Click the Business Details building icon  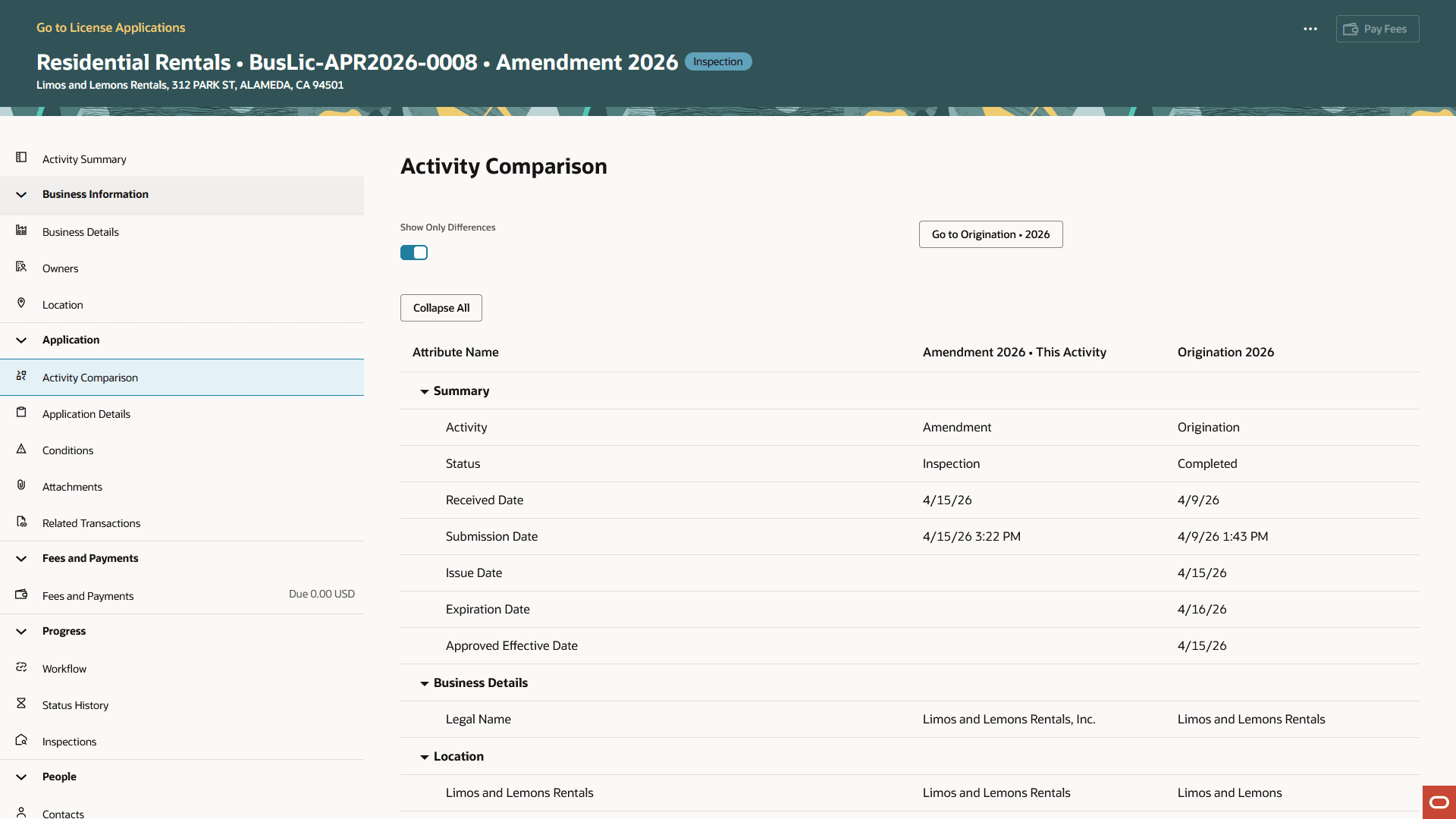(x=21, y=231)
